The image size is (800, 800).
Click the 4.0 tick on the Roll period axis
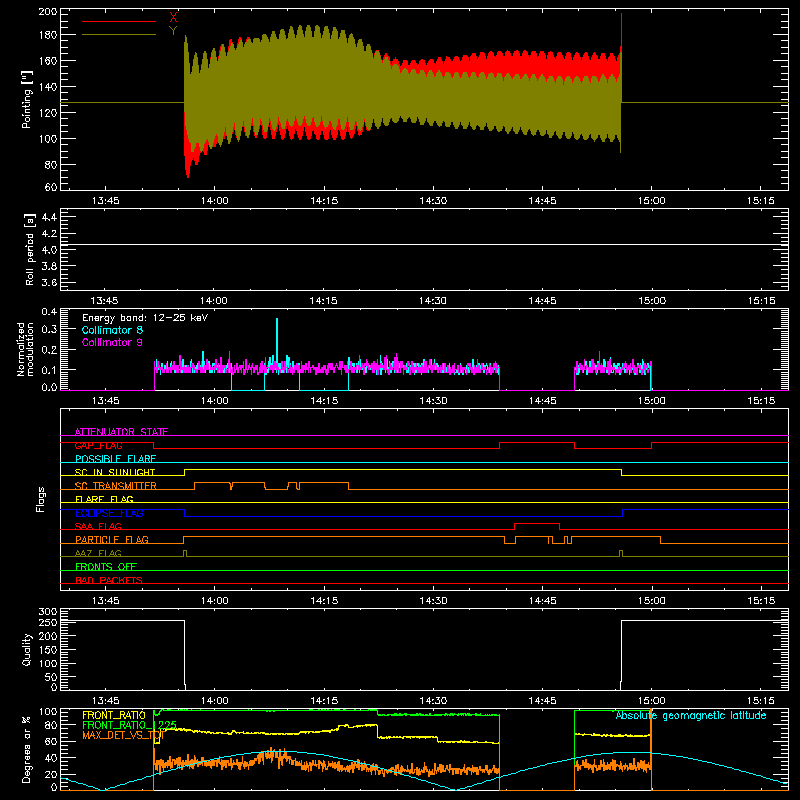click(49, 250)
